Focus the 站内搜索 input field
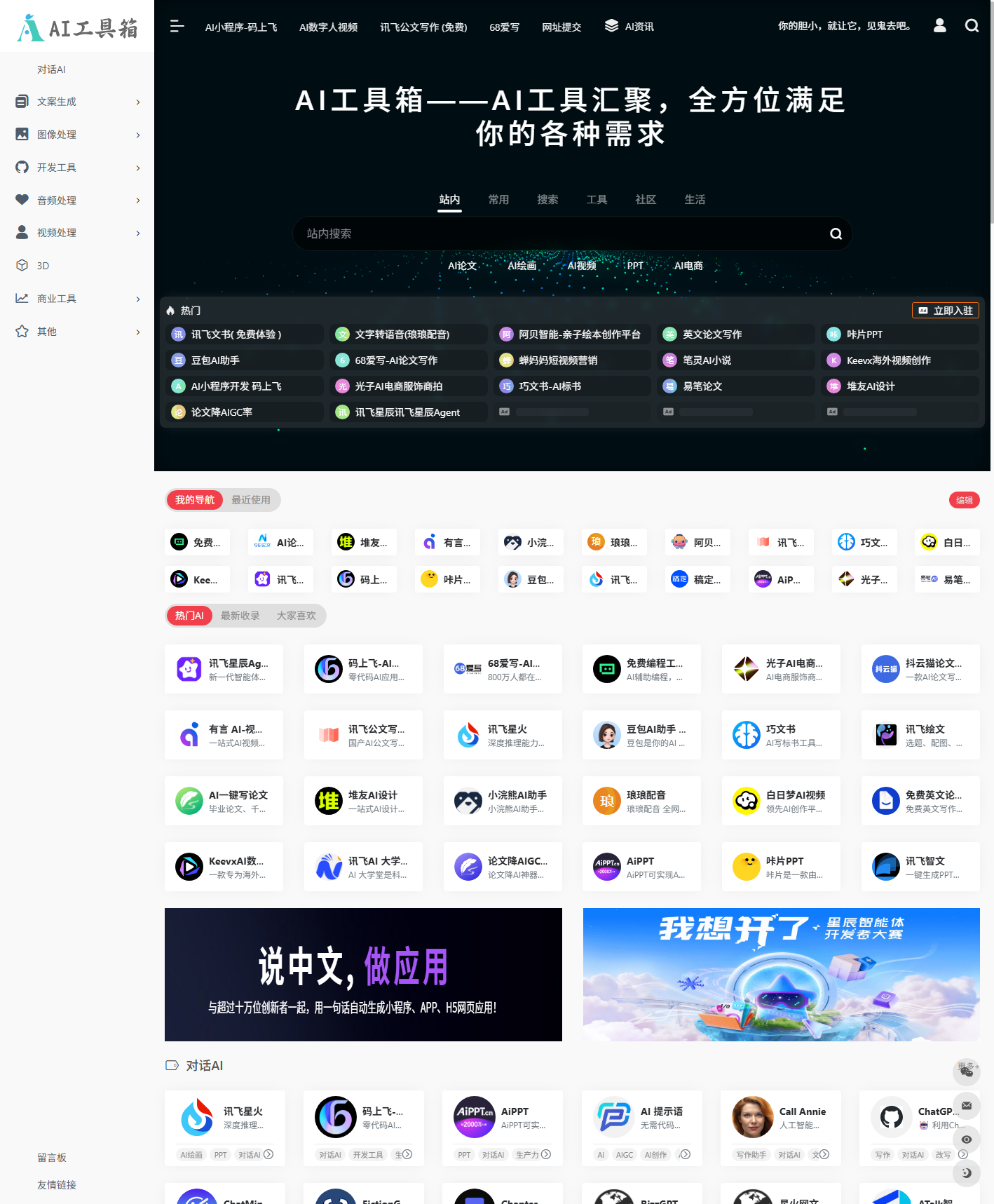Screen dimensions: 994x1204 (x=561, y=234)
